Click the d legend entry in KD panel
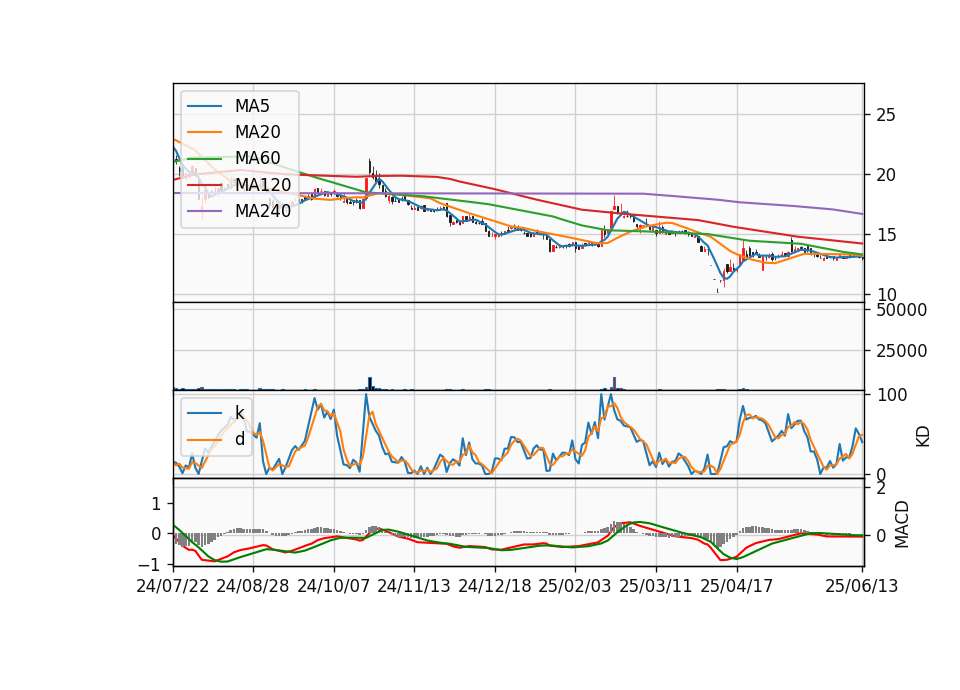Screen dimensions: 960x690 [239, 439]
